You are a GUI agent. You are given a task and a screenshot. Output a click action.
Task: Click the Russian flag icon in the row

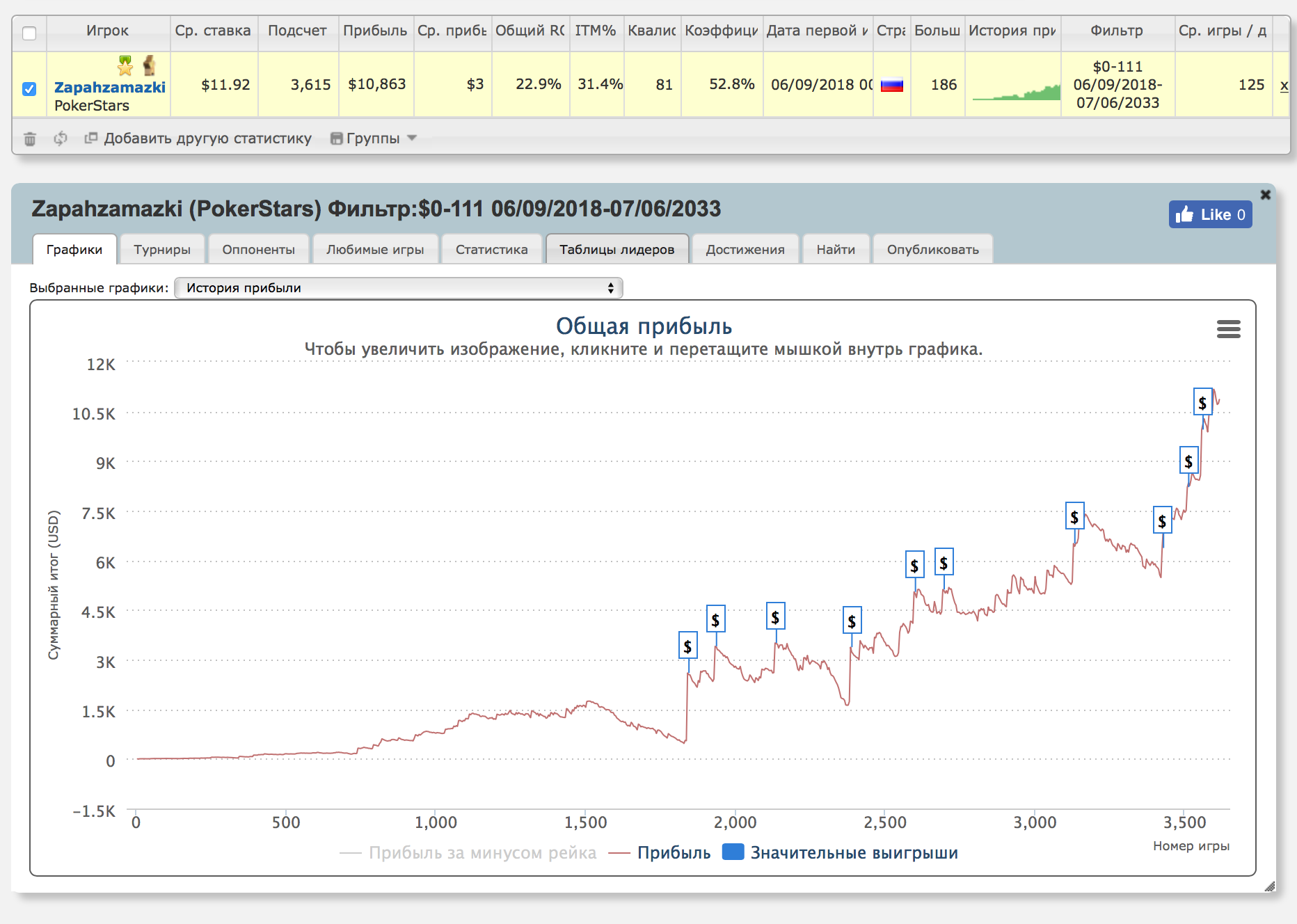892,85
